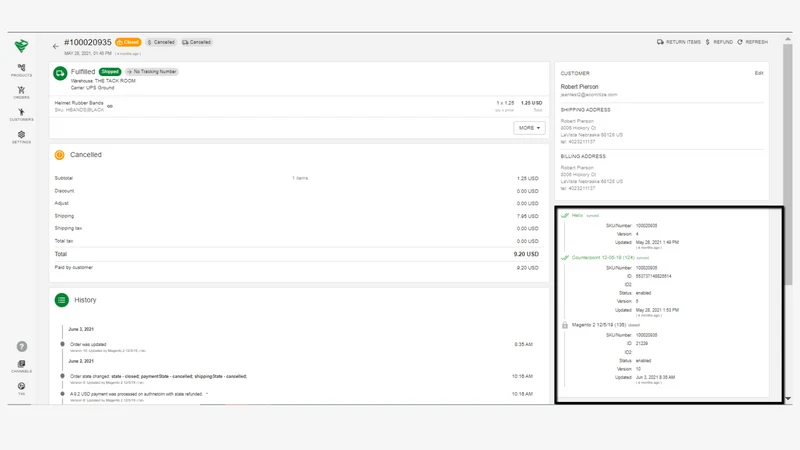Click the Total 9.20 USD amount
The width and height of the screenshot is (800, 450).
tap(526, 254)
